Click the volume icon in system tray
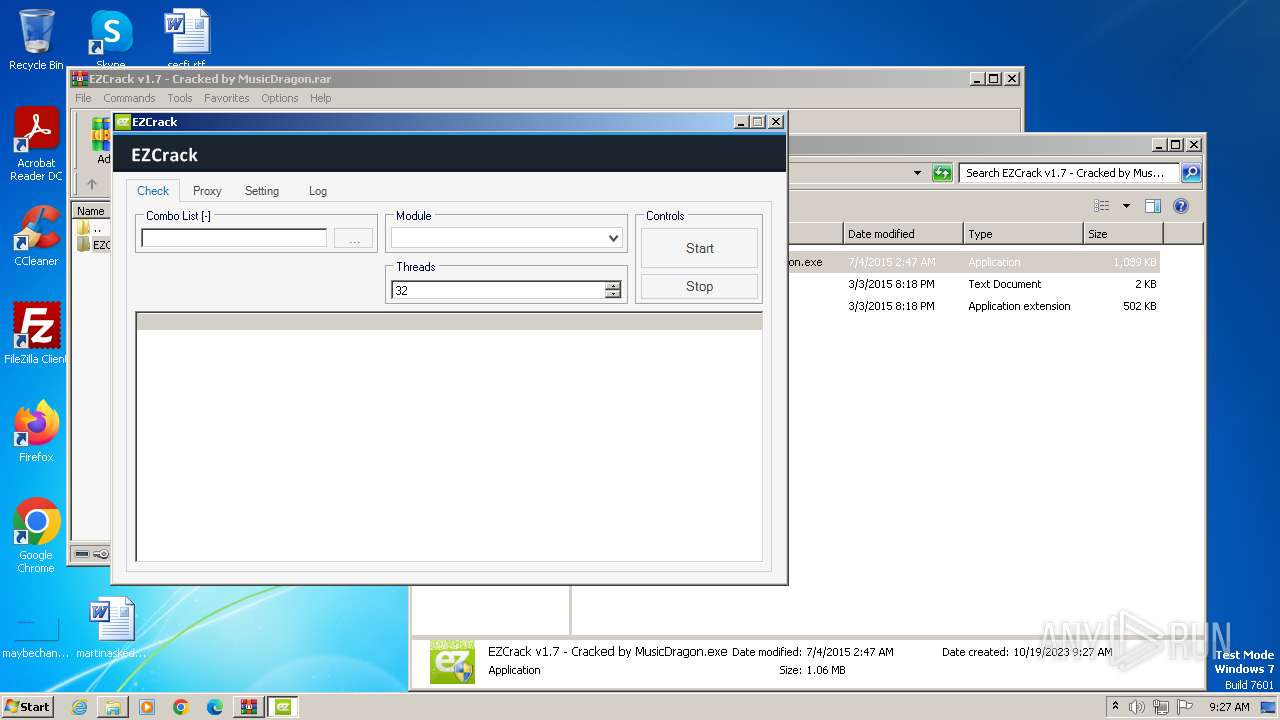The image size is (1280, 720). [x=1136, y=707]
